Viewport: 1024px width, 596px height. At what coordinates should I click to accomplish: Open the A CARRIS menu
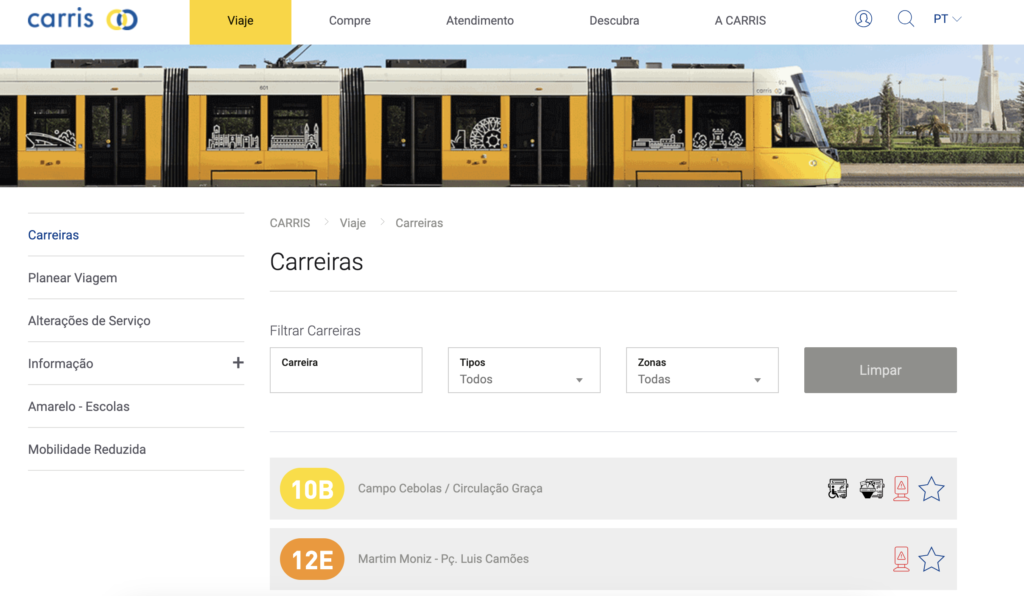click(740, 21)
